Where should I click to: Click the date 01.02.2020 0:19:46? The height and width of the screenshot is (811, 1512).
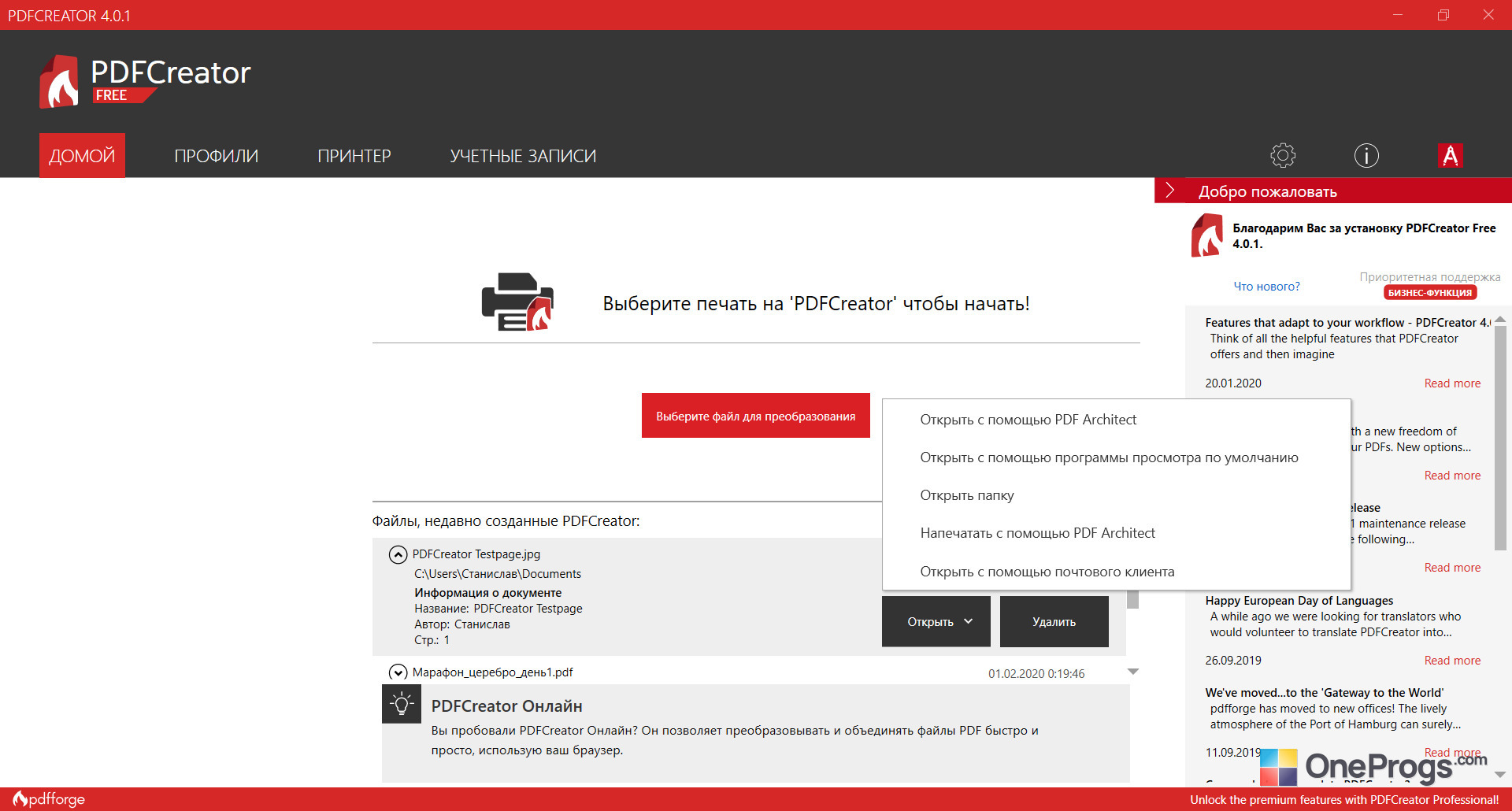[1036, 674]
